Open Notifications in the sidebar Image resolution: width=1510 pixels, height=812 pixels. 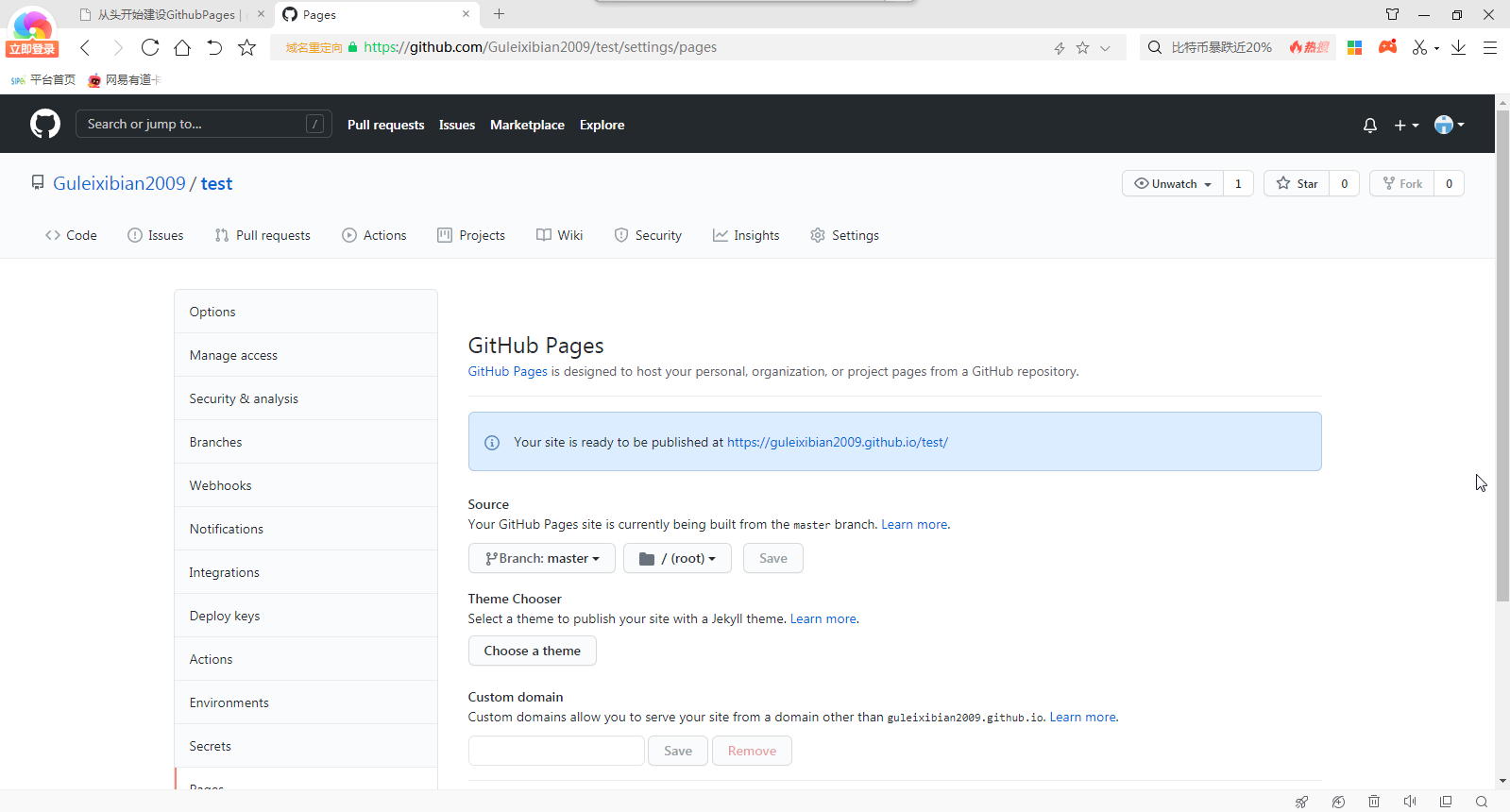pos(306,529)
